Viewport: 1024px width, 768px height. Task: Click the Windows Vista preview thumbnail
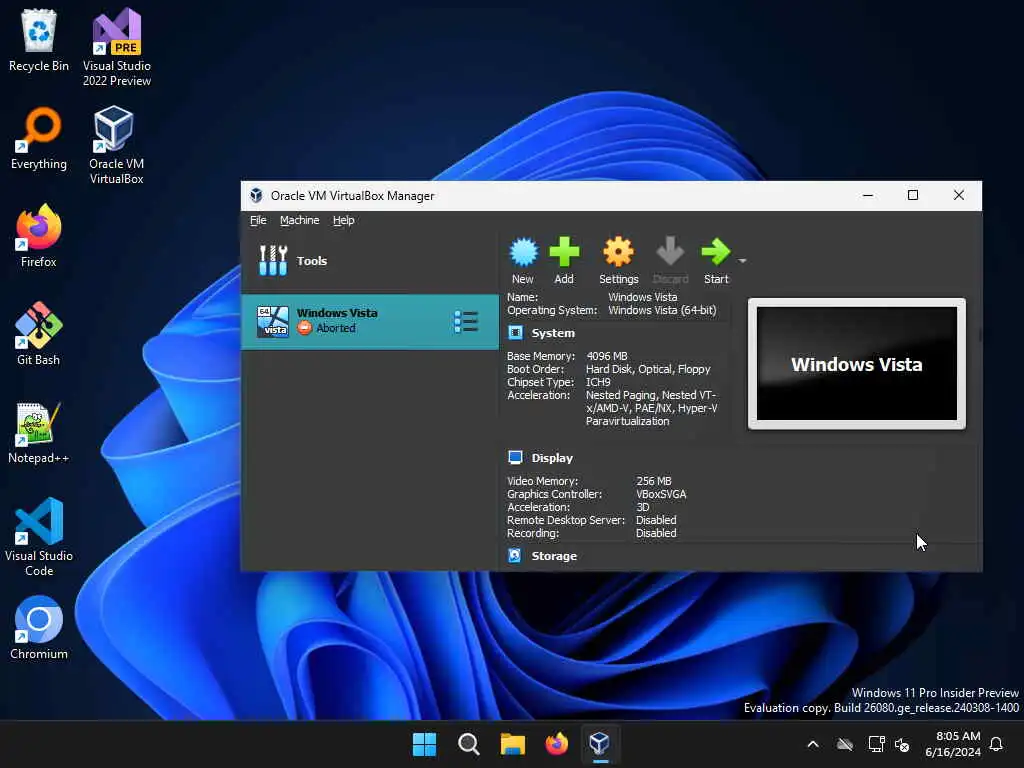(857, 364)
